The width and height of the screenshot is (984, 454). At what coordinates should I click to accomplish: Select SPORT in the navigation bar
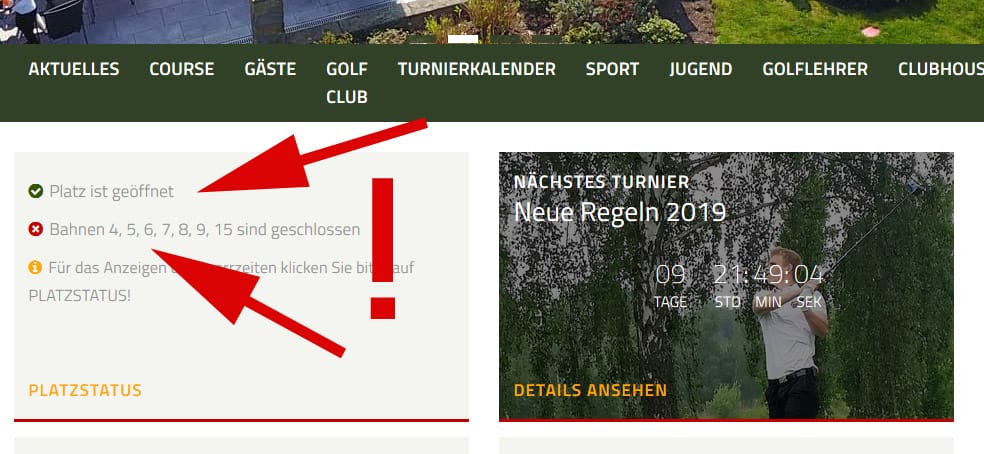click(612, 69)
